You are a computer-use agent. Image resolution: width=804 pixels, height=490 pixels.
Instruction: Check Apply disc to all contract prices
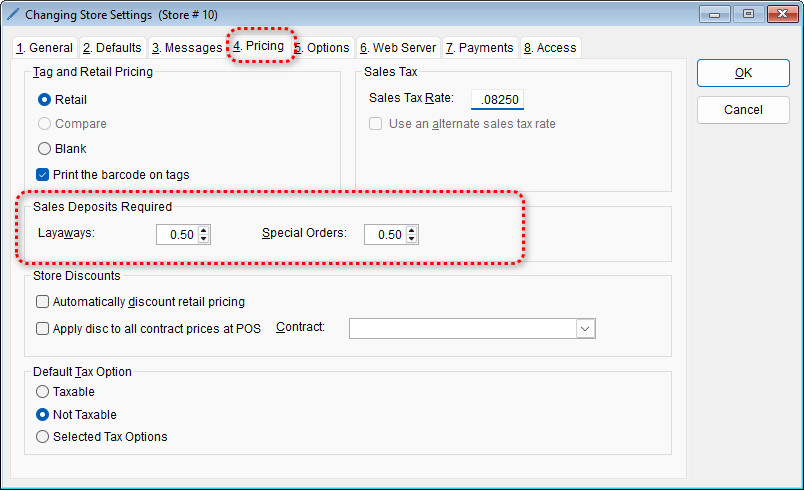(43, 328)
